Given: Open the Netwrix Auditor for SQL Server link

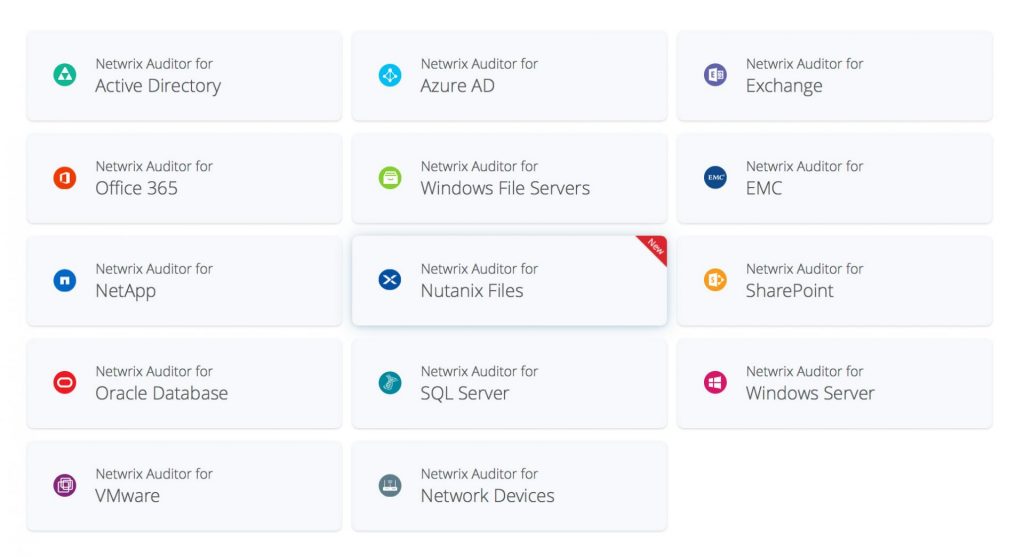Looking at the screenshot, I should (479, 383).
